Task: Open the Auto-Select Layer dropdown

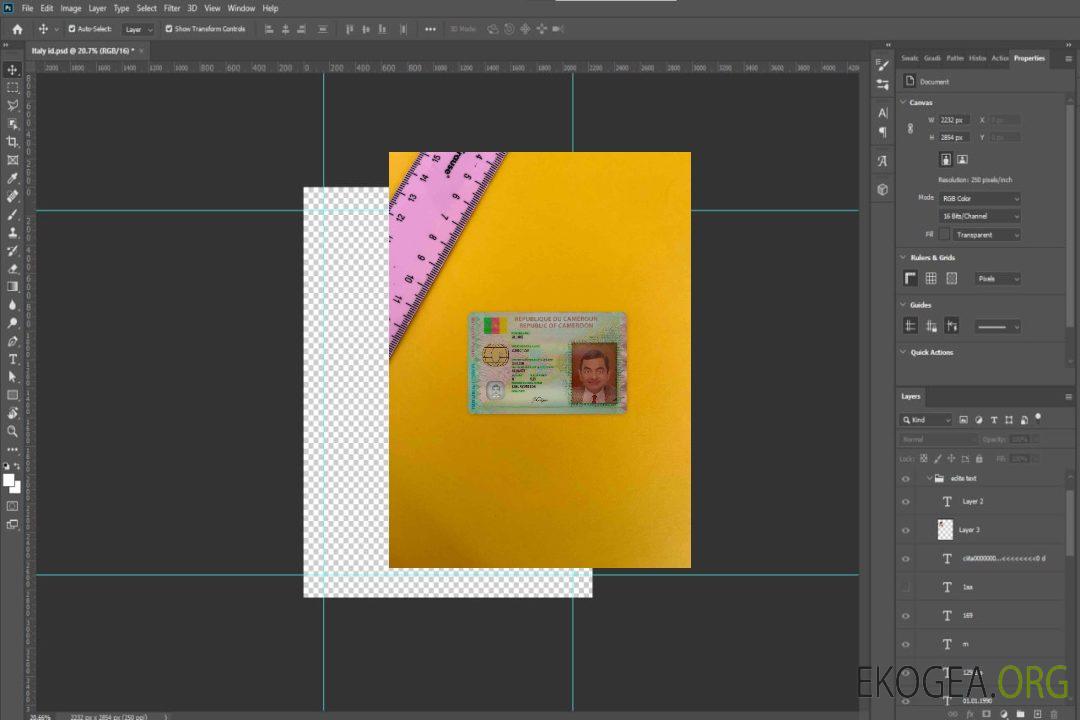Action: click(x=138, y=30)
